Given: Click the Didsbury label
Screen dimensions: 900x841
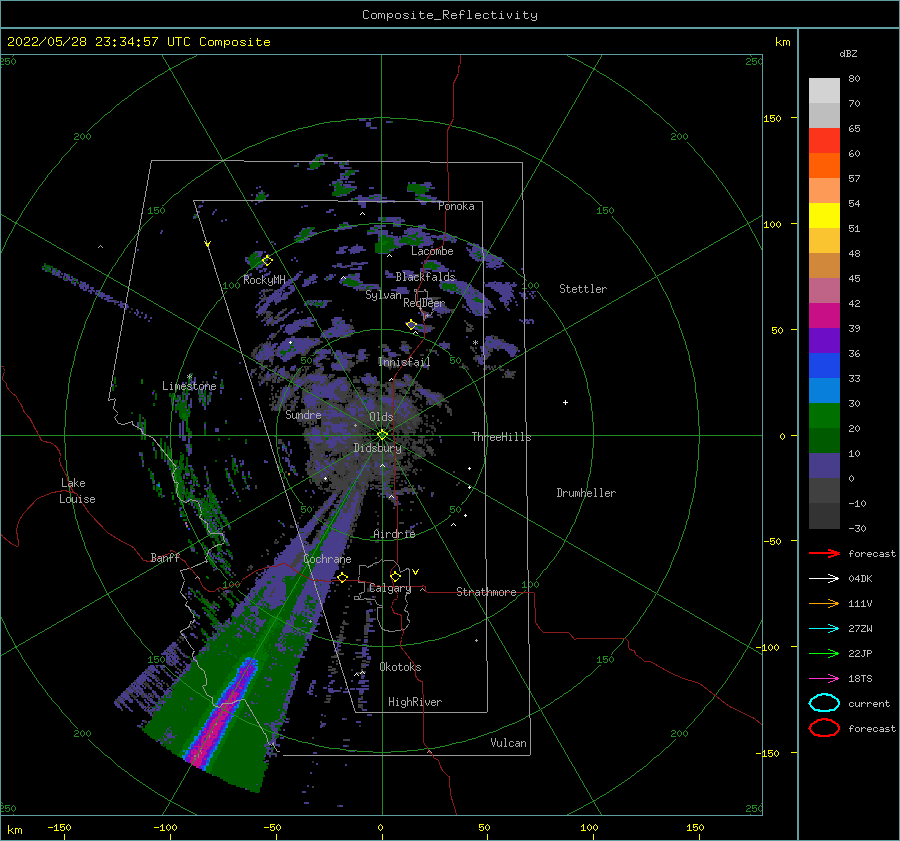Looking at the screenshot, I should click(x=378, y=448).
